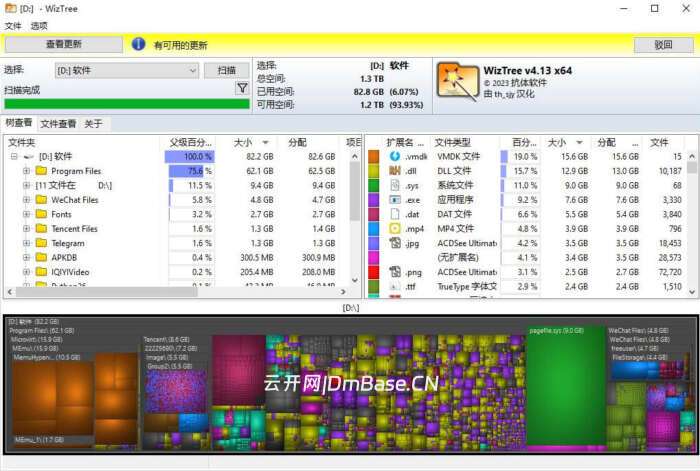Click the .ttf file type icon
The height and width of the screenshot is (471, 700).
[395, 286]
